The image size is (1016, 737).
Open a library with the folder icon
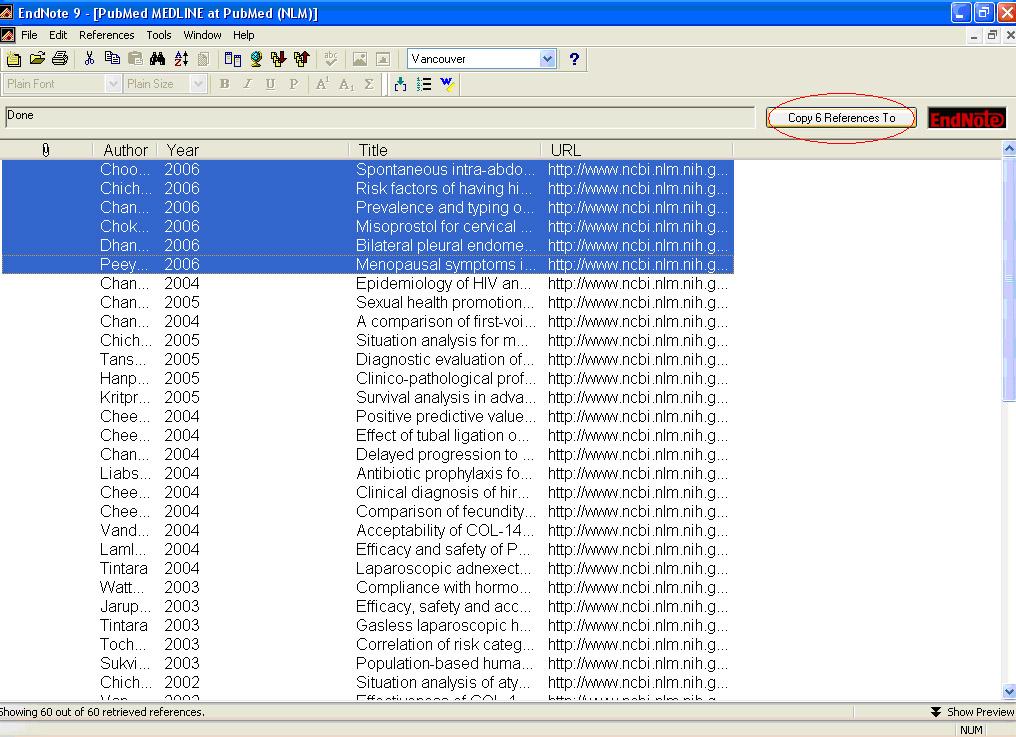pyautogui.click(x=37, y=59)
